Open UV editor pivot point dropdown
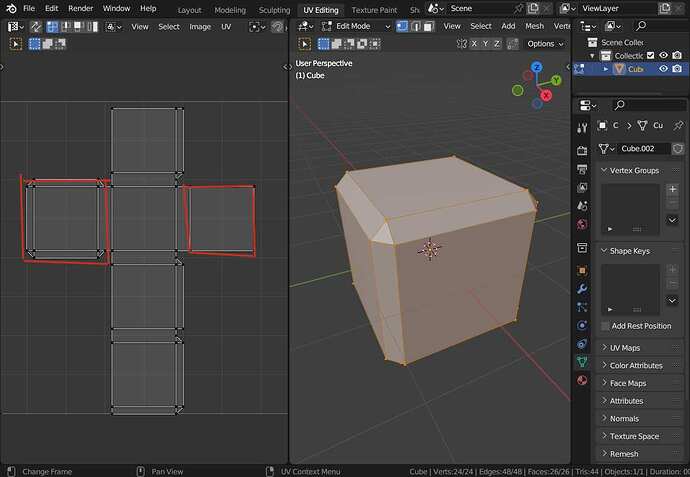This screenshot has width=690, height=477. pos(257,27)
